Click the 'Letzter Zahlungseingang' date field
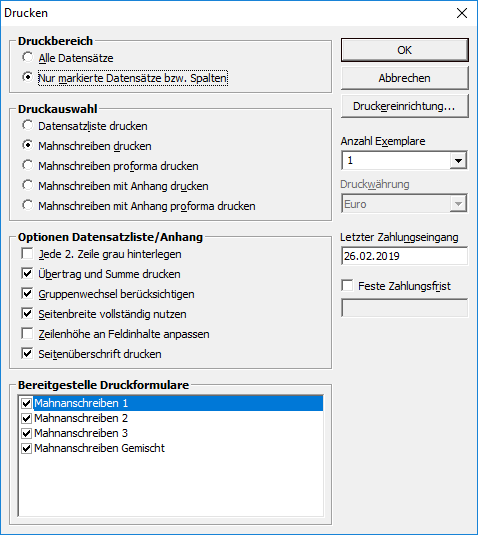Screen dimensions: 478x535 coord(404,256)
